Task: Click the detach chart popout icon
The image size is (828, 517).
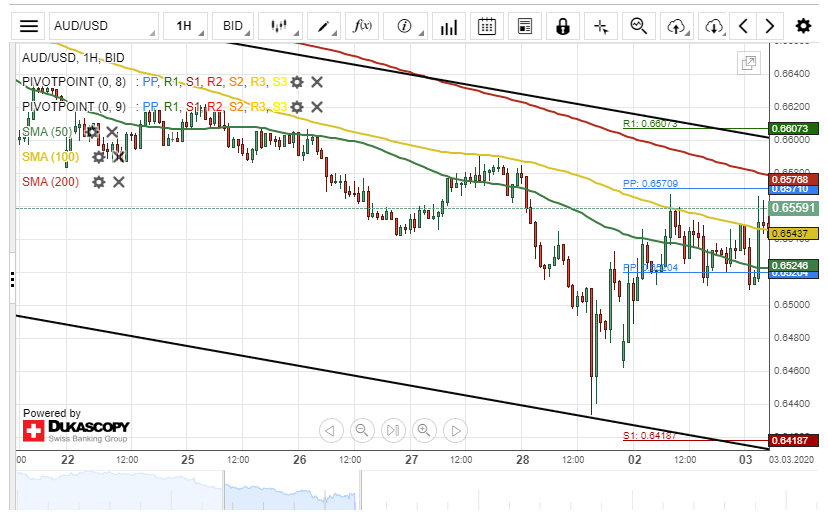Action: pyautogui.click(x=749, y=63)
